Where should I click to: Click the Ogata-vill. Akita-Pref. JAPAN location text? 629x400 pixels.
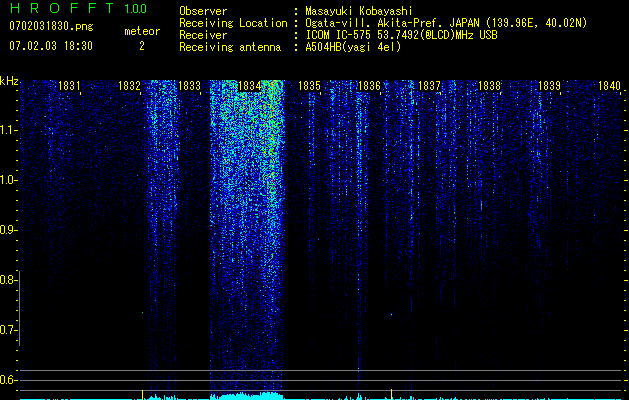[x=446, y=23]
